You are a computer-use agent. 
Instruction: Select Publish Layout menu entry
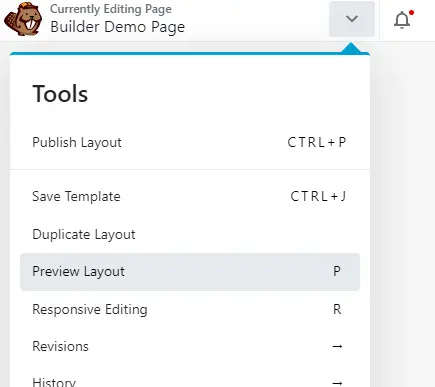pyautogui.click(x=190, y=142)
